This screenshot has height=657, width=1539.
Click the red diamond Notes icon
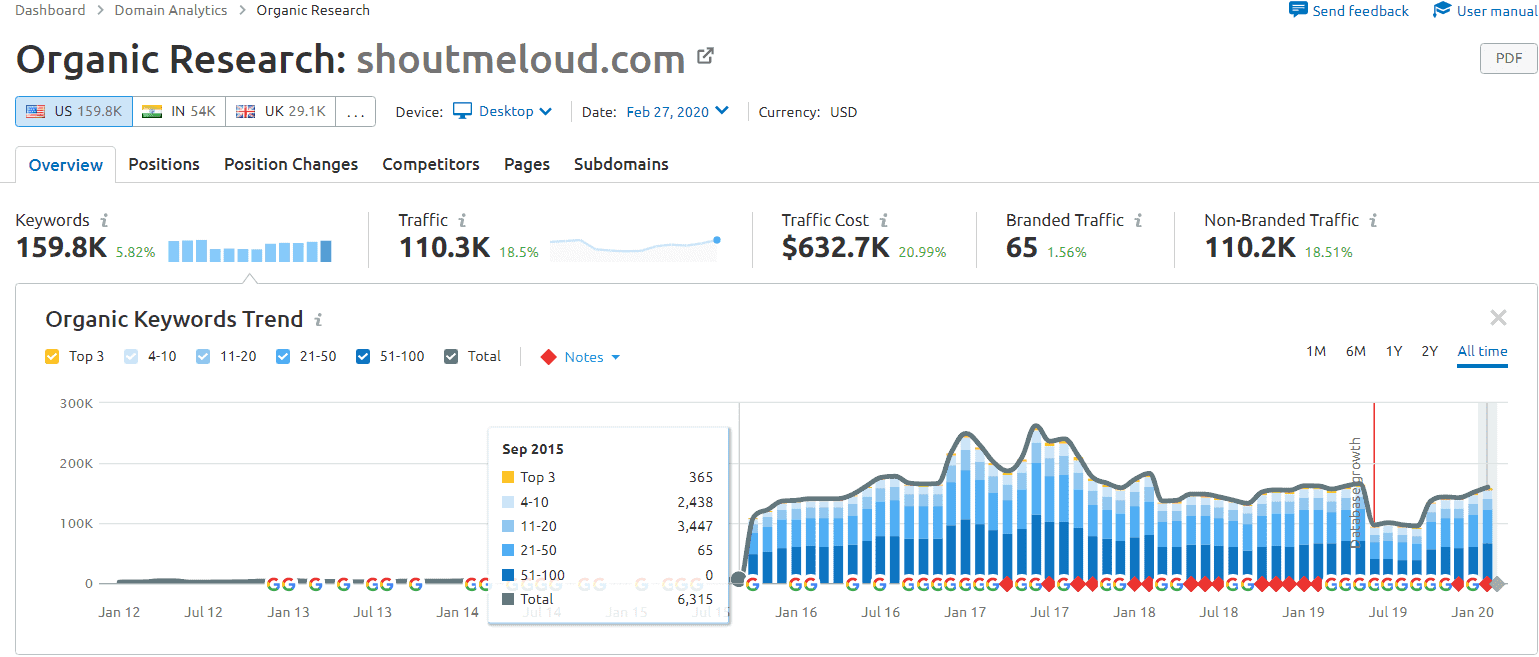click(x=548, y=357)
